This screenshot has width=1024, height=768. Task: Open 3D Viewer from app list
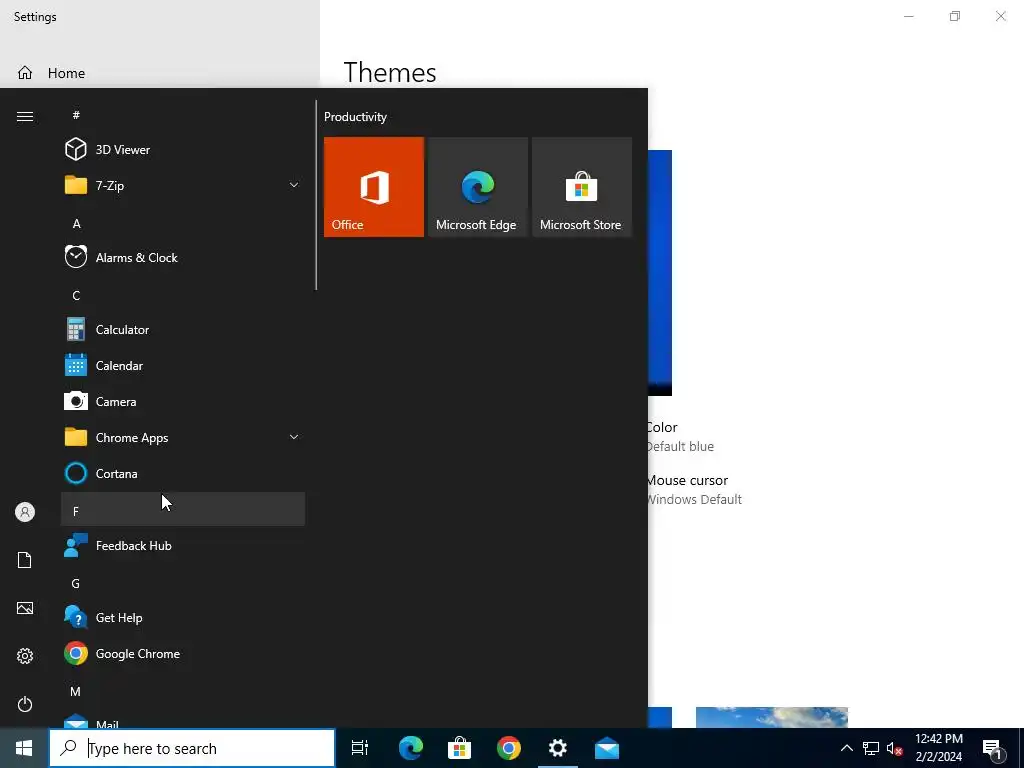[183, 150]
